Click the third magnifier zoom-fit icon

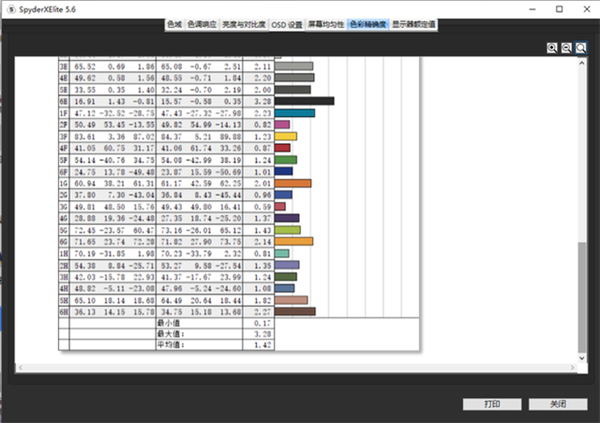click(x=581, y=47)
